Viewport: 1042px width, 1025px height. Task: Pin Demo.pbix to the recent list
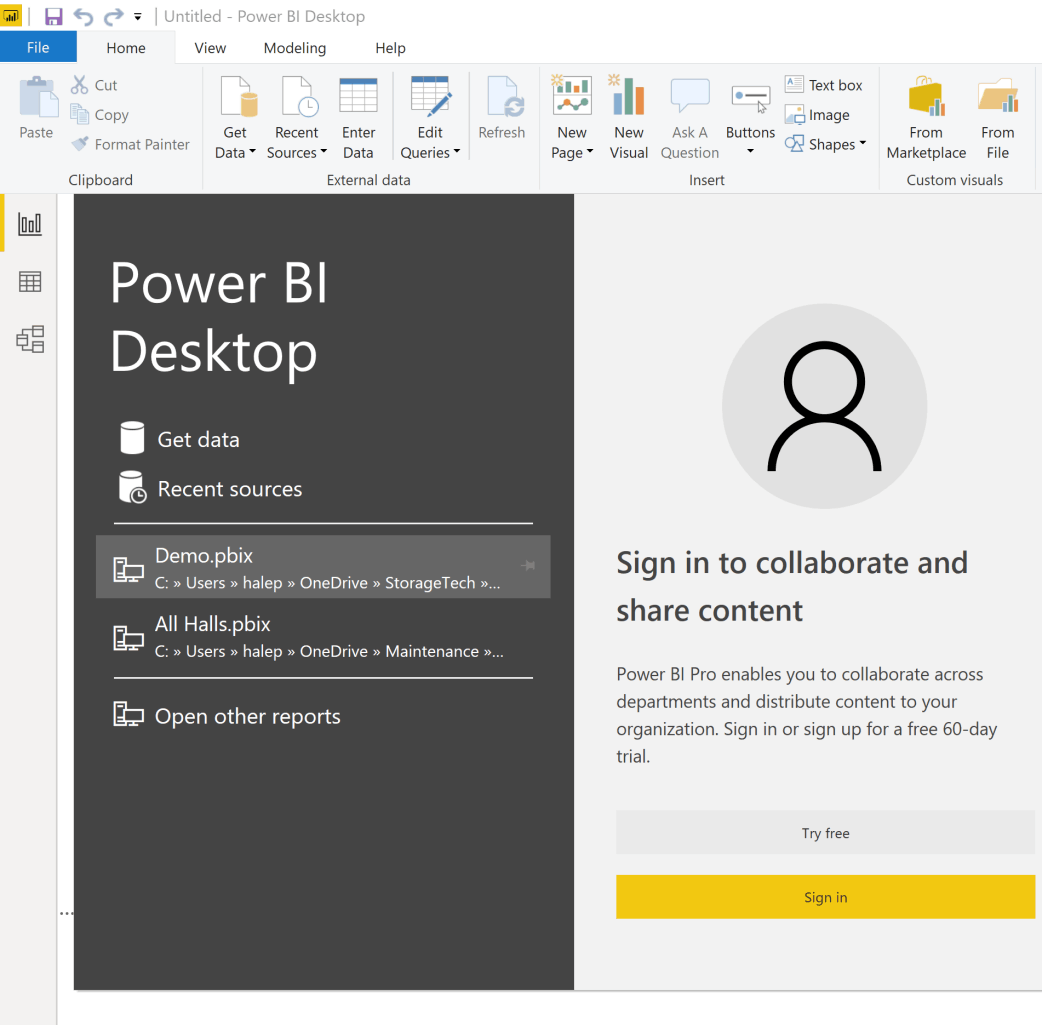(x=528, y=566)
